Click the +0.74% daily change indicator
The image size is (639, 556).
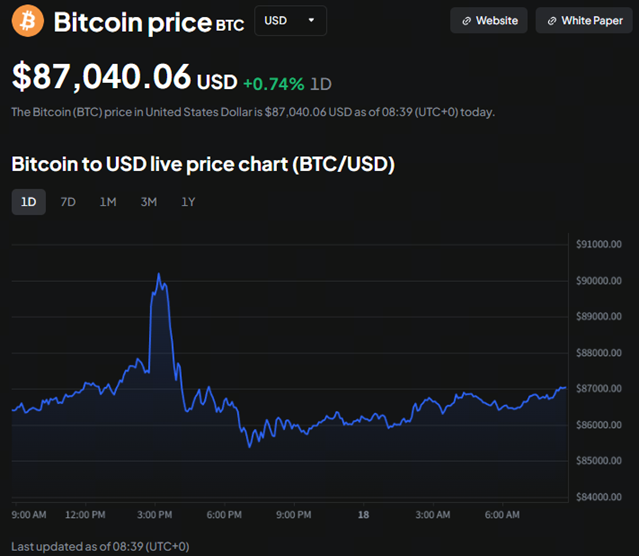coord(273,83)
